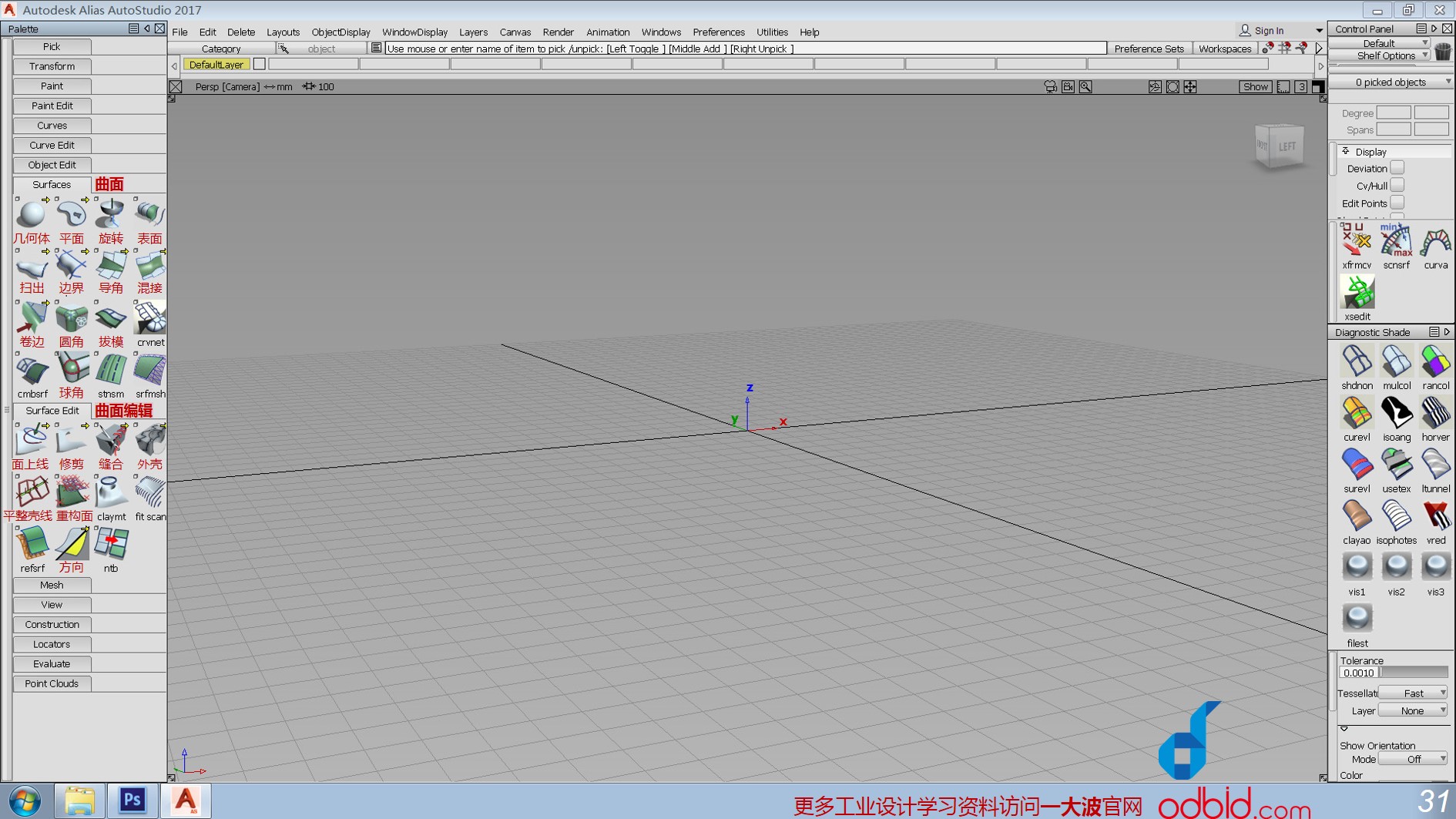Apply mulcol multi-color shading

(x=1396, y=361)
